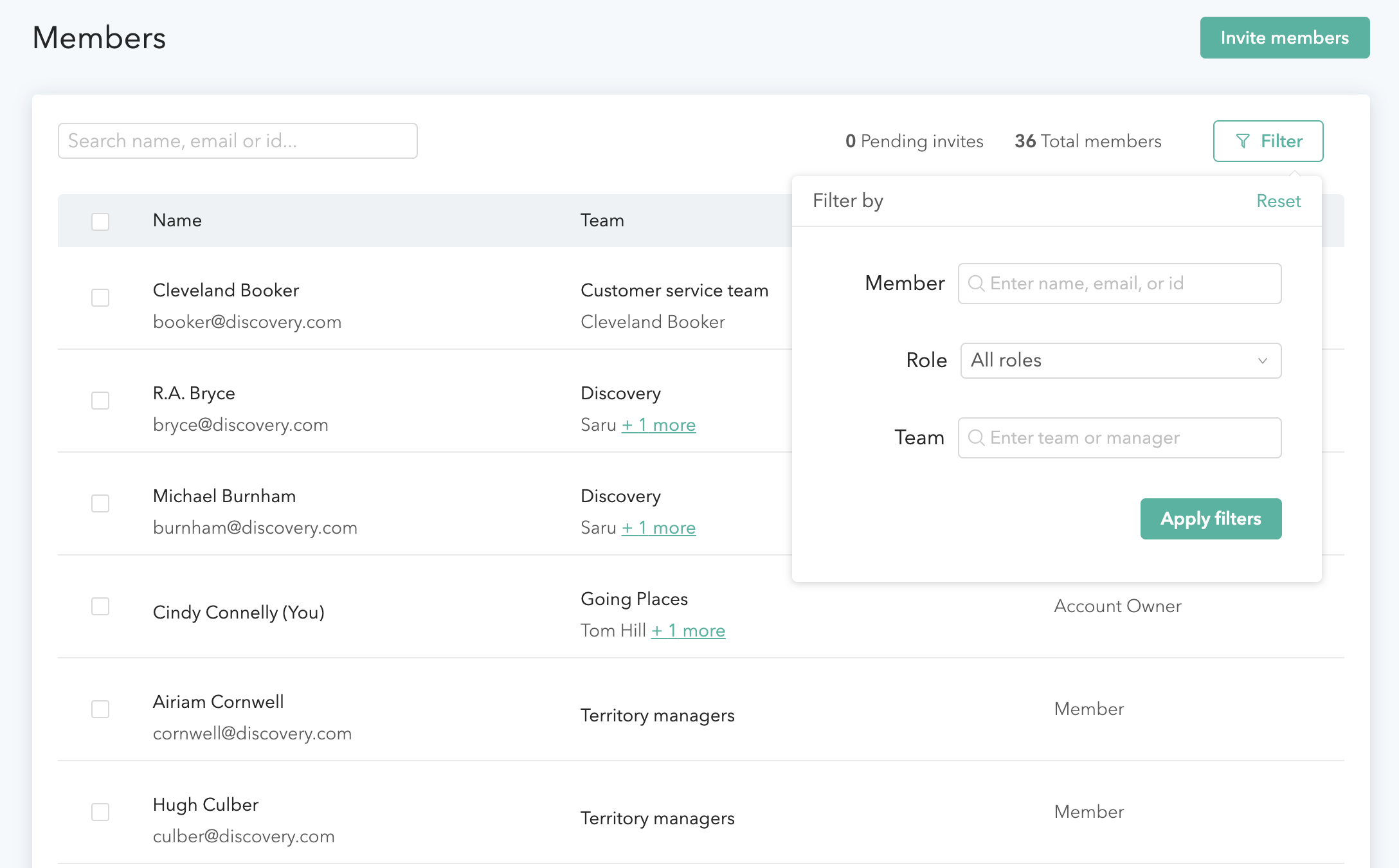
Task: Tick the checkbox next to Michael Burnham
Action: coord(100,503)
